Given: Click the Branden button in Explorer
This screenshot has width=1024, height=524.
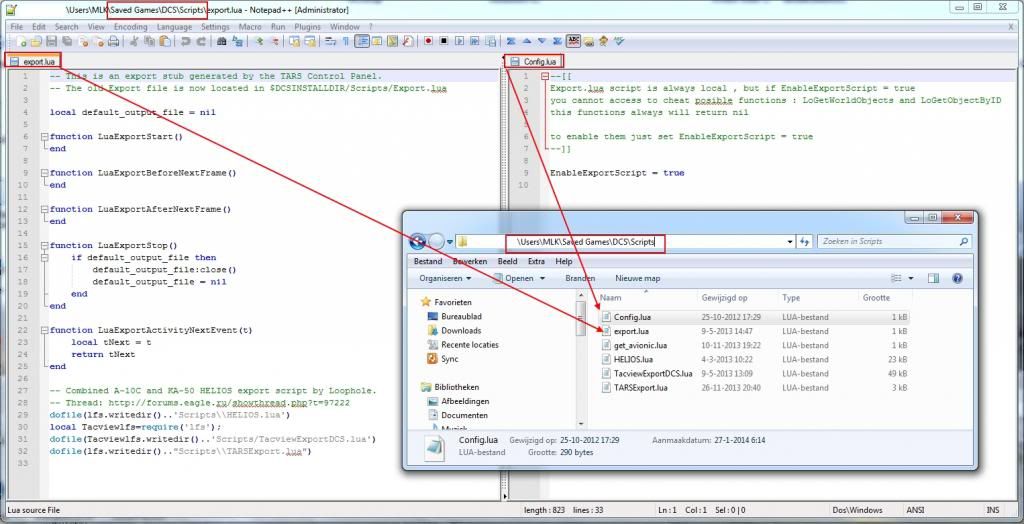Looking at the screenshot, I should 580,278.
